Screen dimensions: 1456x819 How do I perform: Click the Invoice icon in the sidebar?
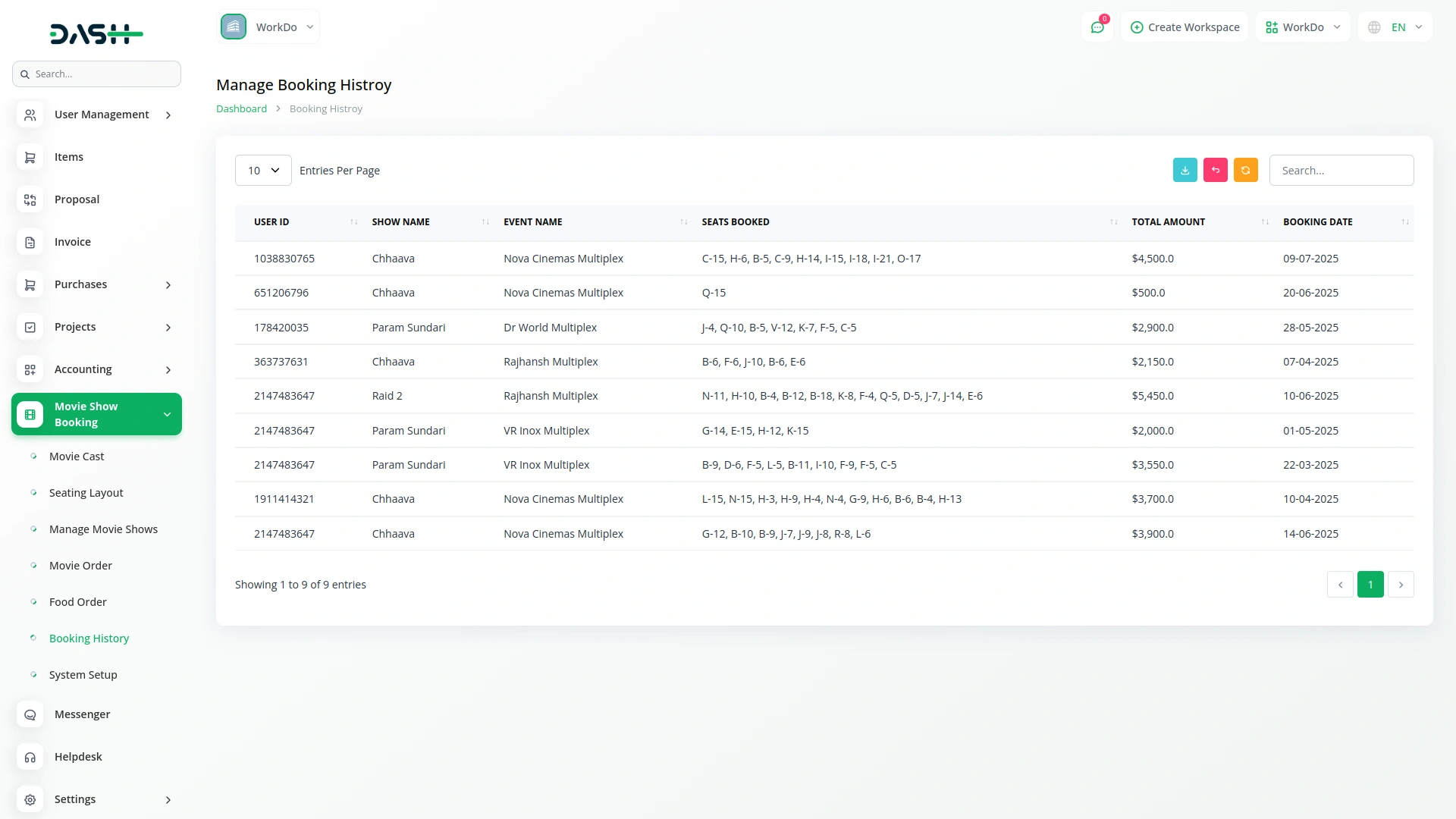coord(30,242)
